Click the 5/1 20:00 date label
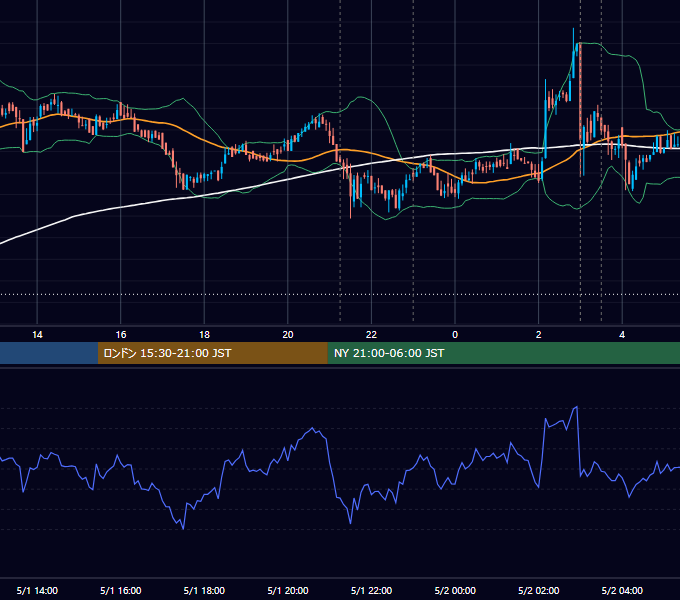 click(x=288, y=590)
